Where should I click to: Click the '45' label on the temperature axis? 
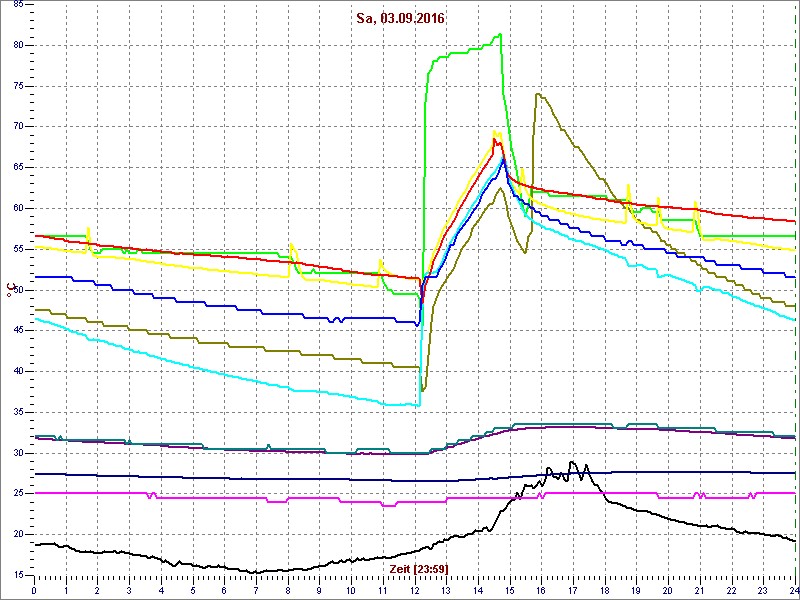[18, 331]
